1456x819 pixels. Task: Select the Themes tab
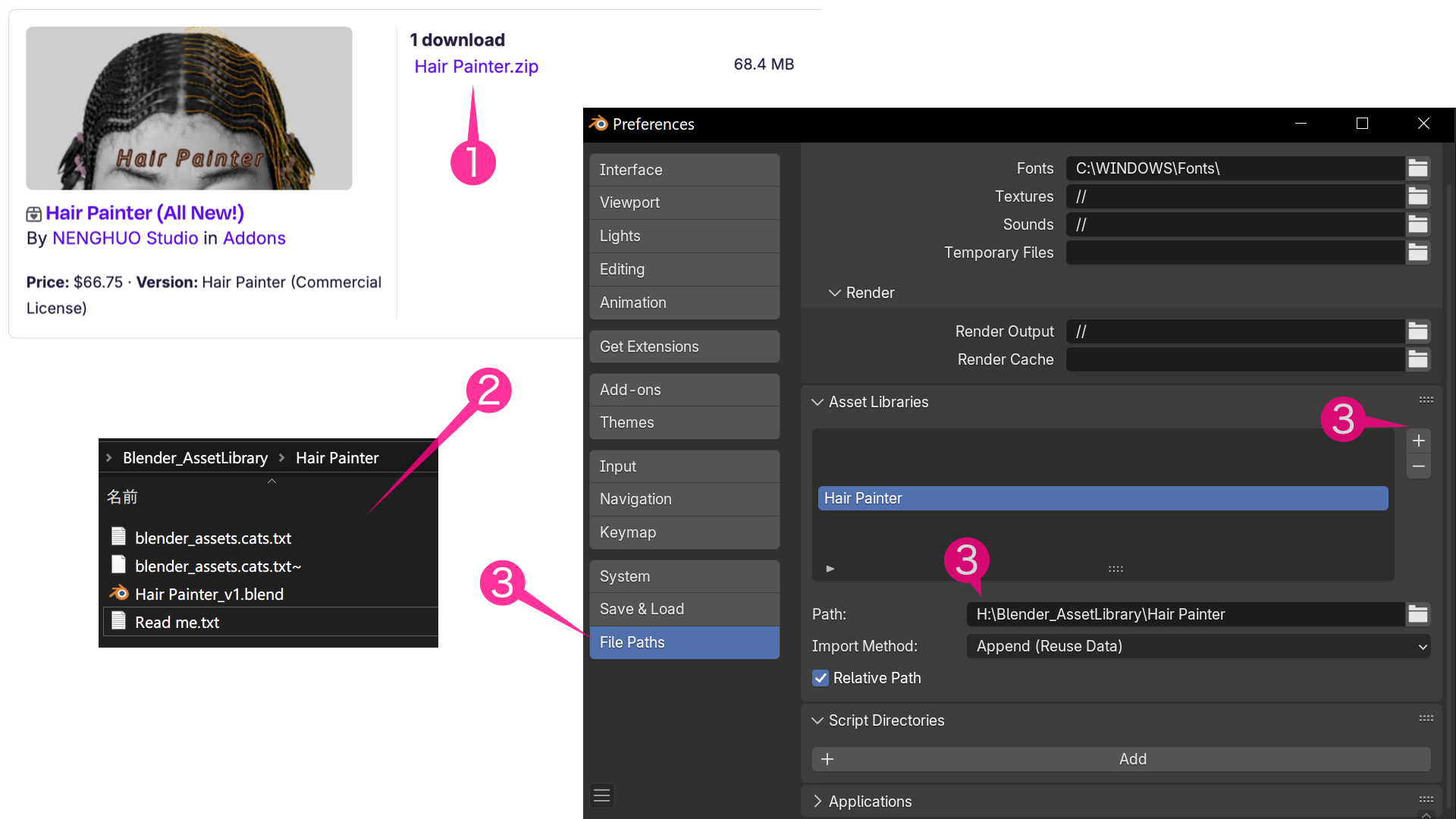coord(685,422)
